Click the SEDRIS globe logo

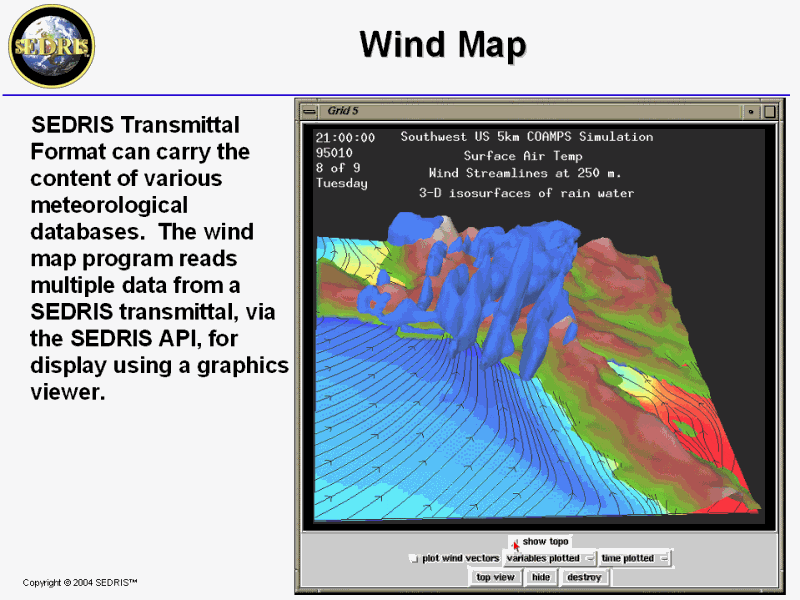click(51, 45)
